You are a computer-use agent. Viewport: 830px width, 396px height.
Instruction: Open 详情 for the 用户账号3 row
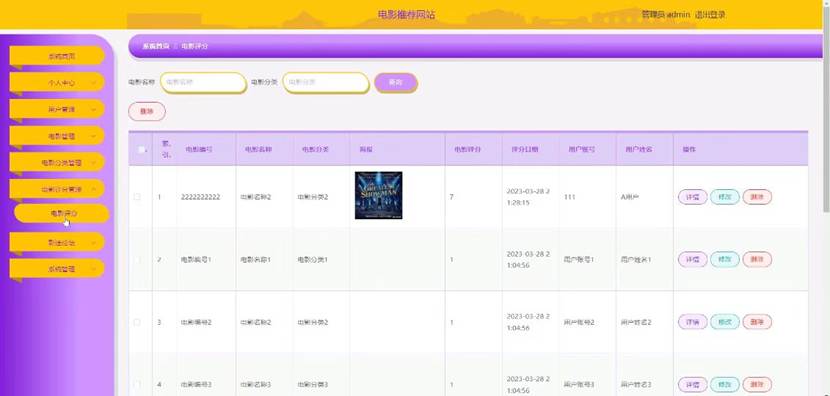(x=692, y=384)
